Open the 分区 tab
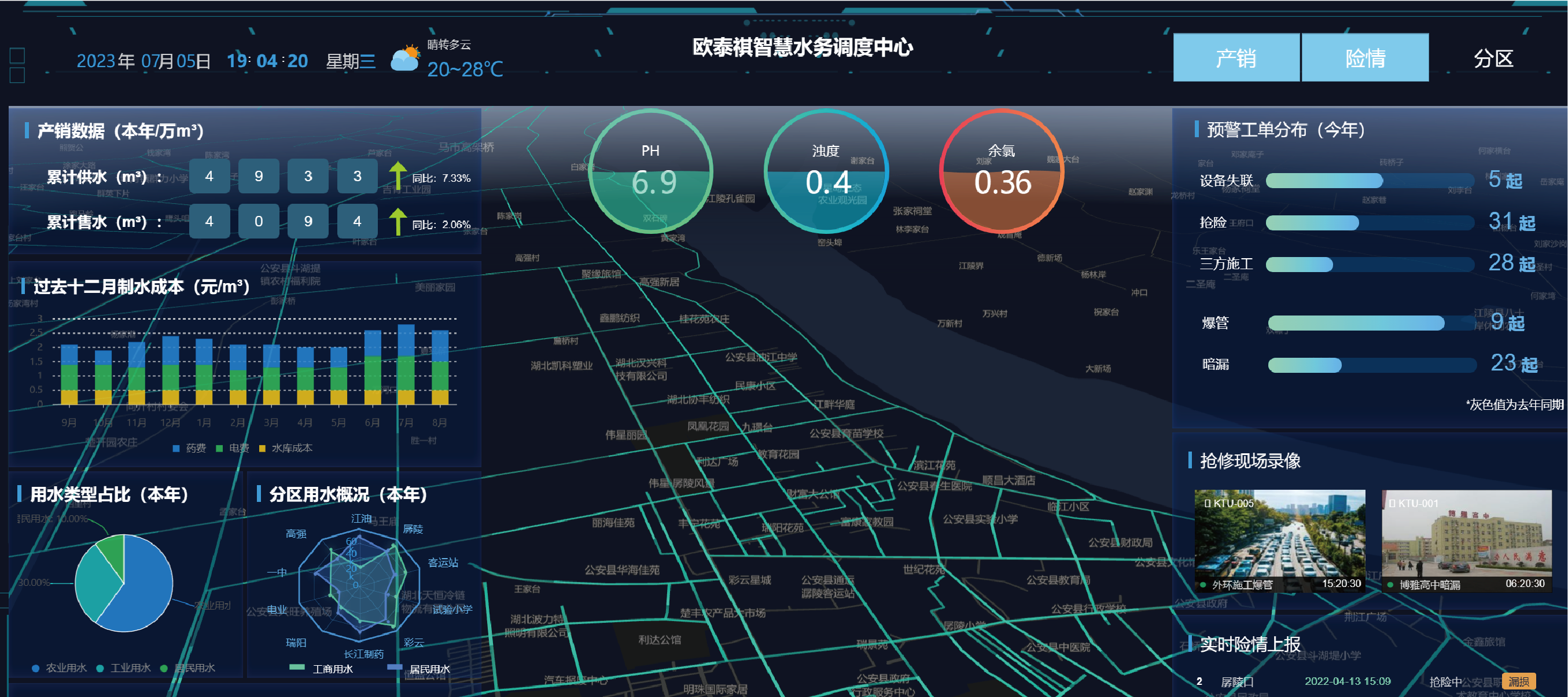This screenshot has width=1568, height=697. click(1493, 58)
